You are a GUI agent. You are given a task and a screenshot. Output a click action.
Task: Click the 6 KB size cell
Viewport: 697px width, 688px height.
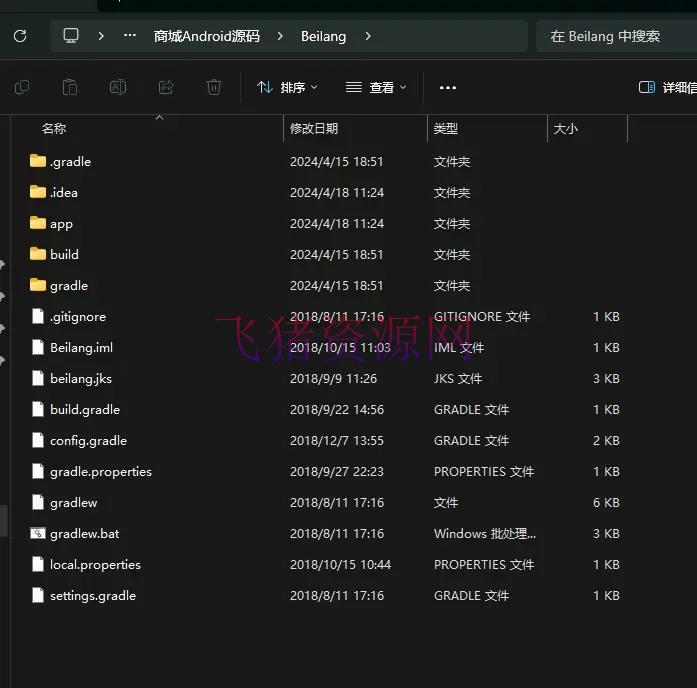pyautogui.click(x=606, y=502)
